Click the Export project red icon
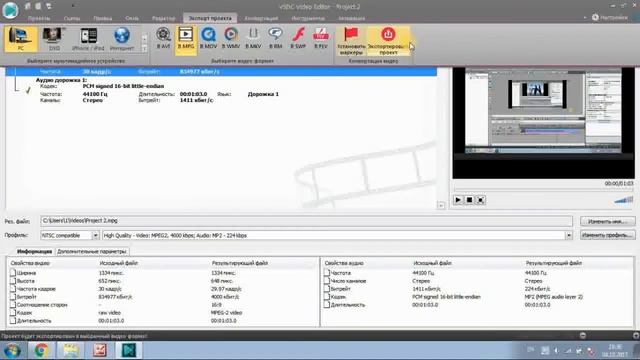Screen dimensions: 640x360 (x=388, y=40)
